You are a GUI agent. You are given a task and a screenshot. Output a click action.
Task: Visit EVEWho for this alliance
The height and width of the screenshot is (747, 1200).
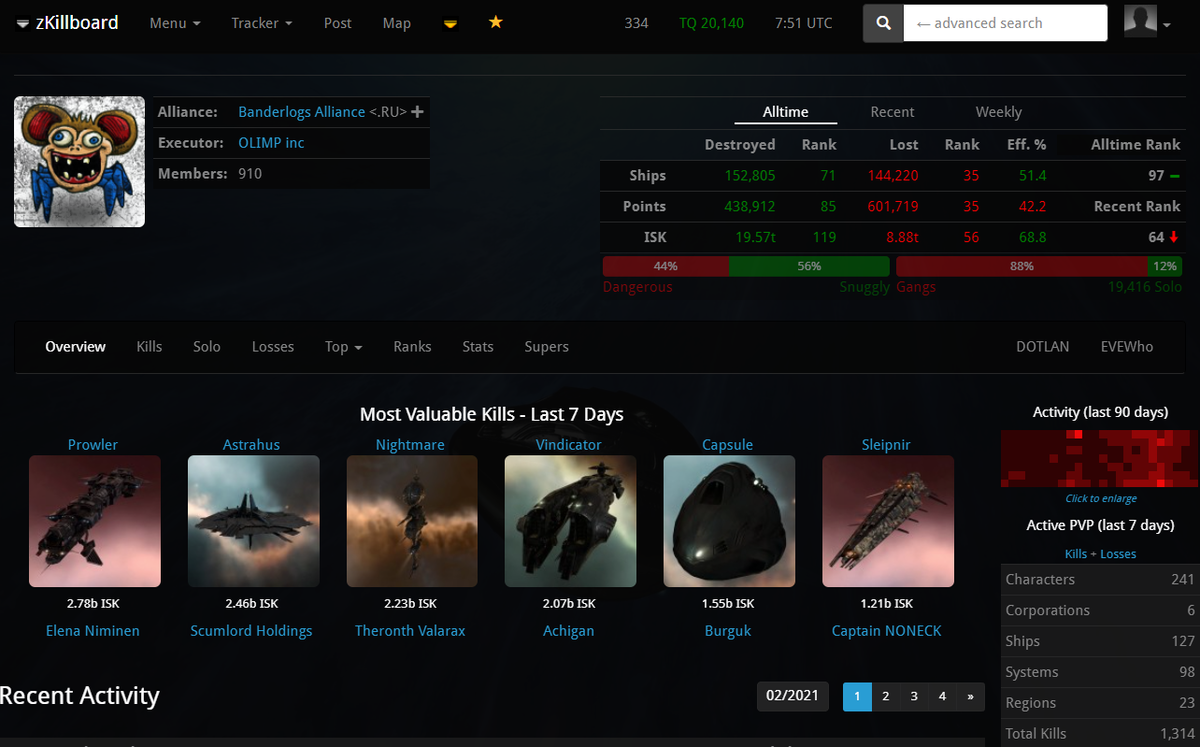click(1126, 346)
